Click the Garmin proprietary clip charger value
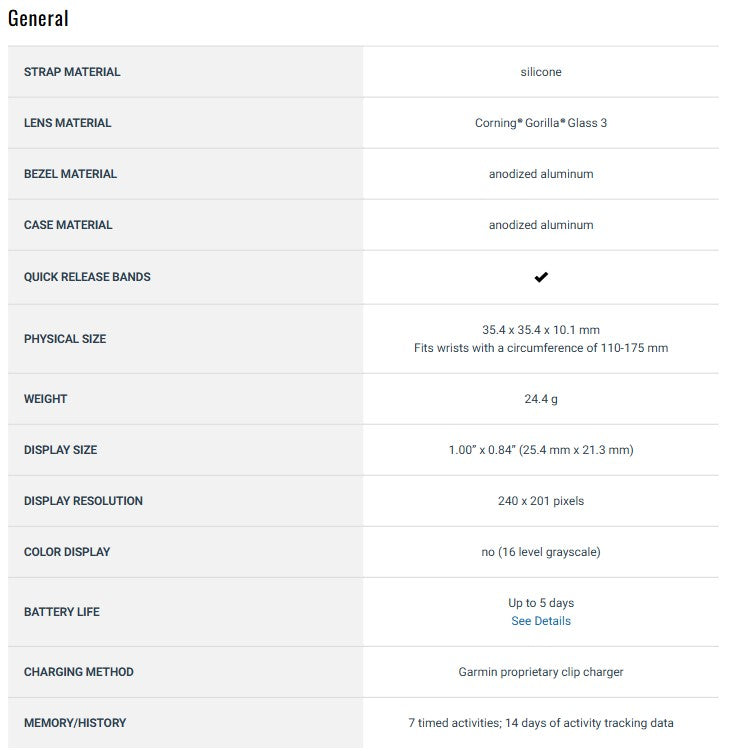Image resolution: width=732 pixels, height=756 pixels. [541, 672]
